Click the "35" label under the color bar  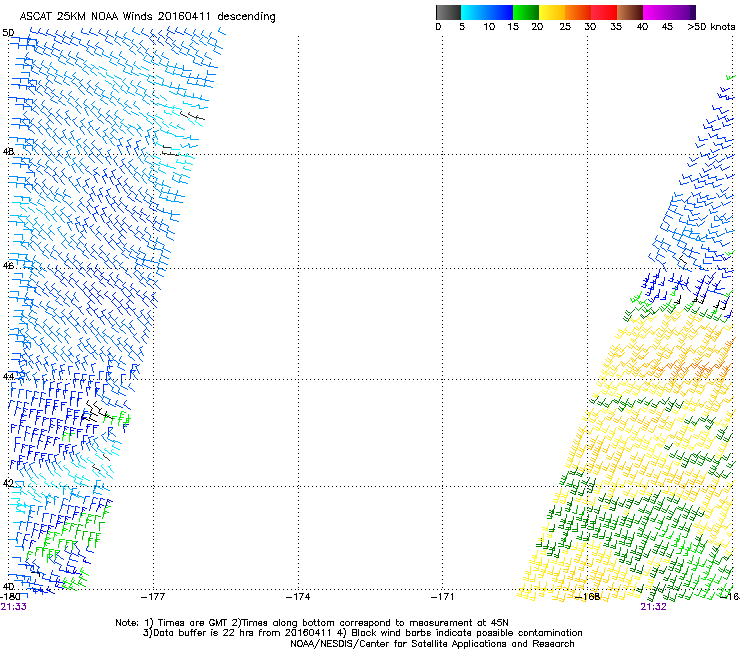point(616,27)
